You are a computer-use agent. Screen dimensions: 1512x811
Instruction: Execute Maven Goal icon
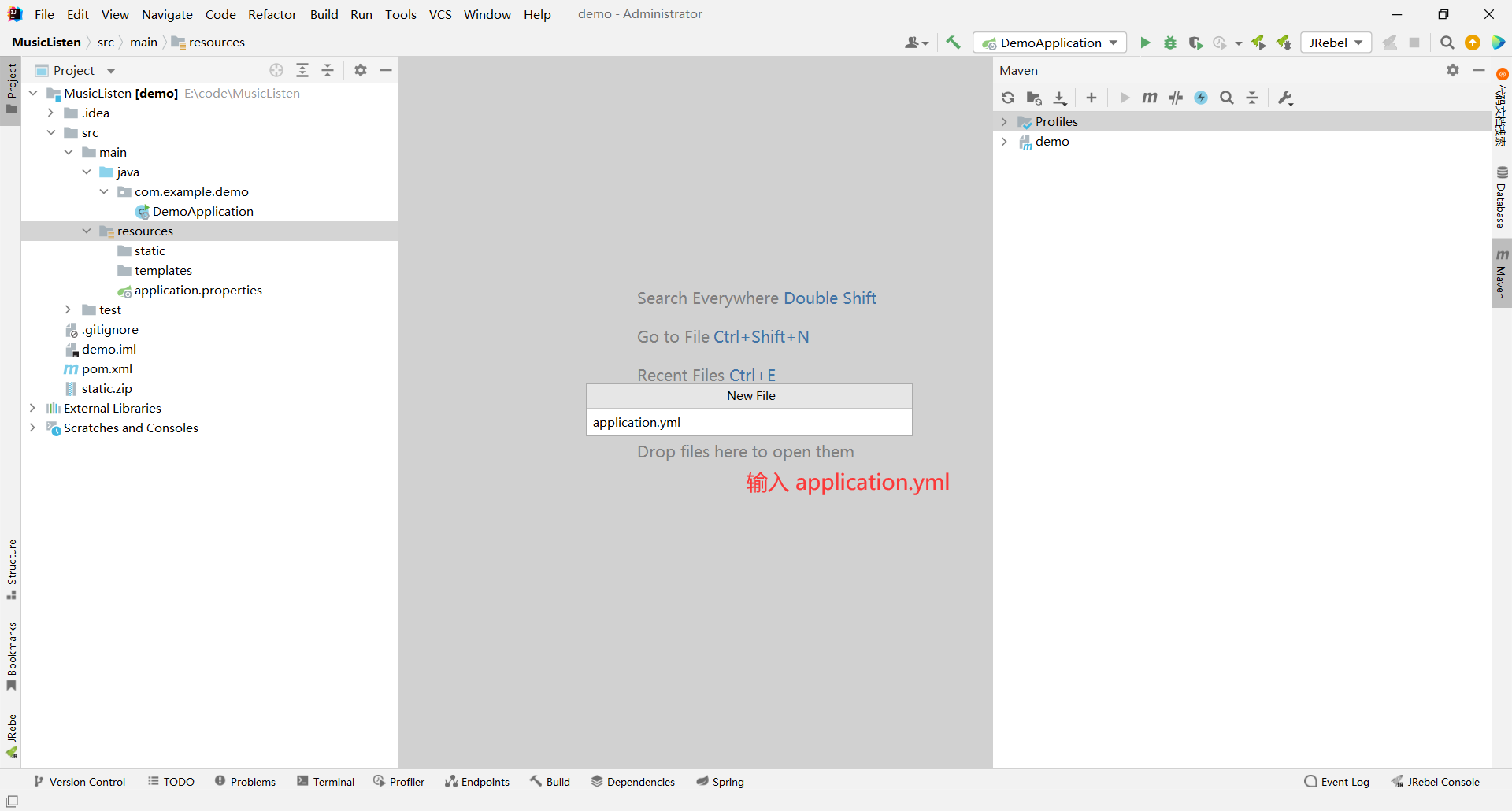[1150, 98]
